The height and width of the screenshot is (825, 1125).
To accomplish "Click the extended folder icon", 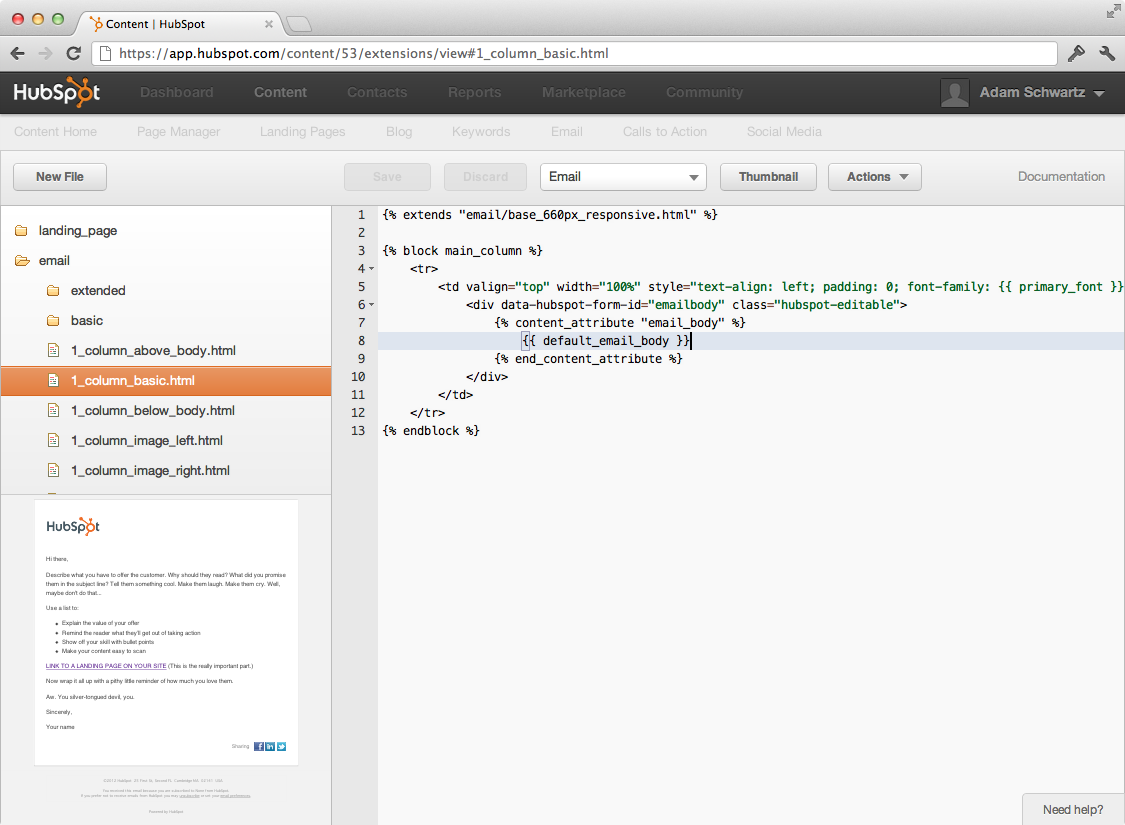I will (x=53, y=291).
